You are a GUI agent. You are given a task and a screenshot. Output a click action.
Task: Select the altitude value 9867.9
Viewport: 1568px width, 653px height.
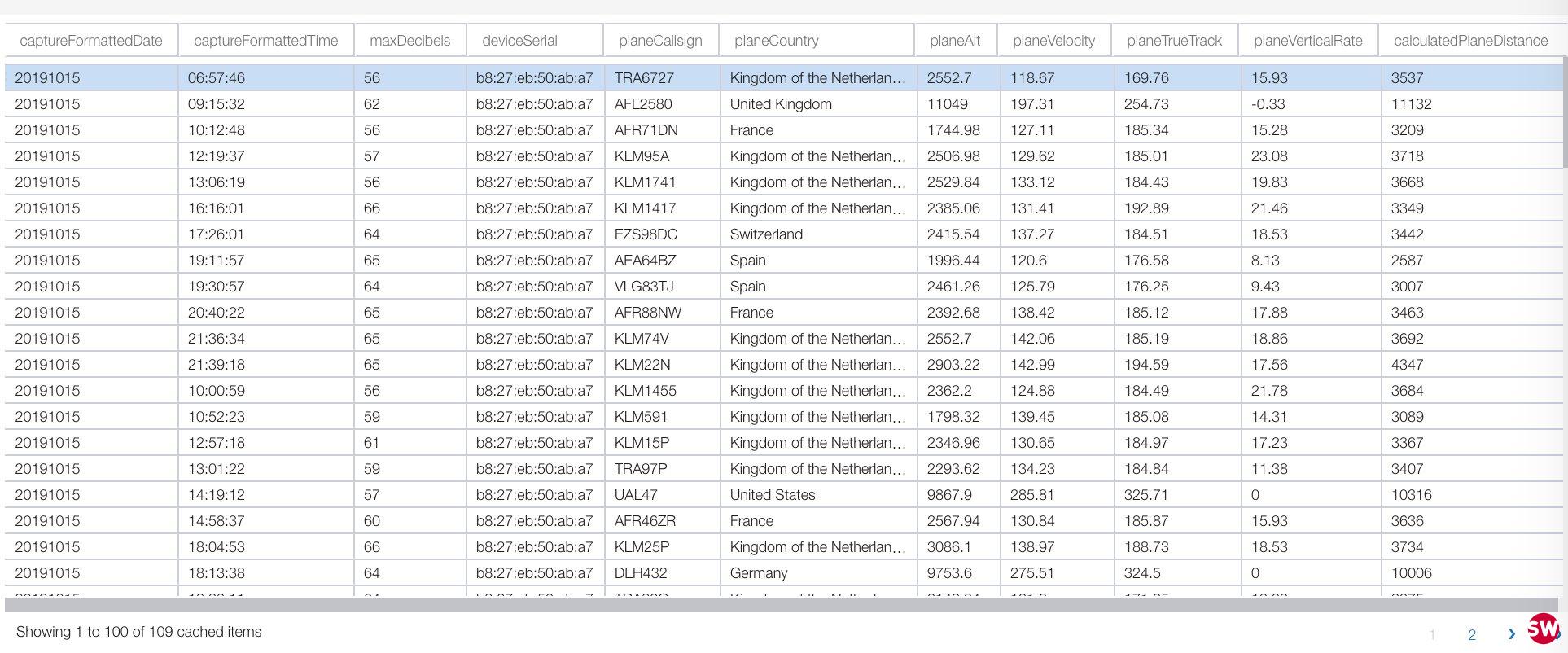point(949,495)
